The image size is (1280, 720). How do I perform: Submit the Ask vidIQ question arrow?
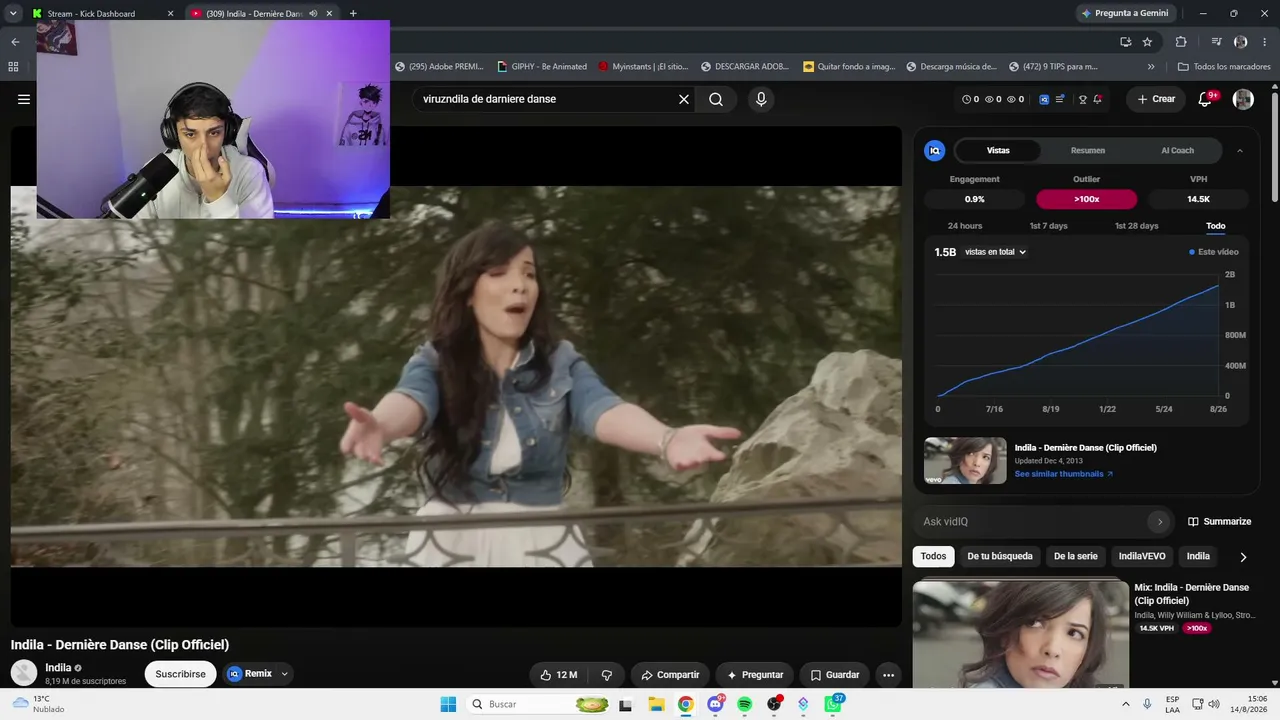[1159, 522]
